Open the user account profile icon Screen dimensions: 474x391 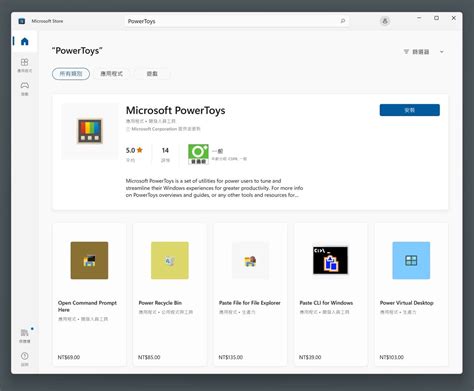tap(385, 21)
